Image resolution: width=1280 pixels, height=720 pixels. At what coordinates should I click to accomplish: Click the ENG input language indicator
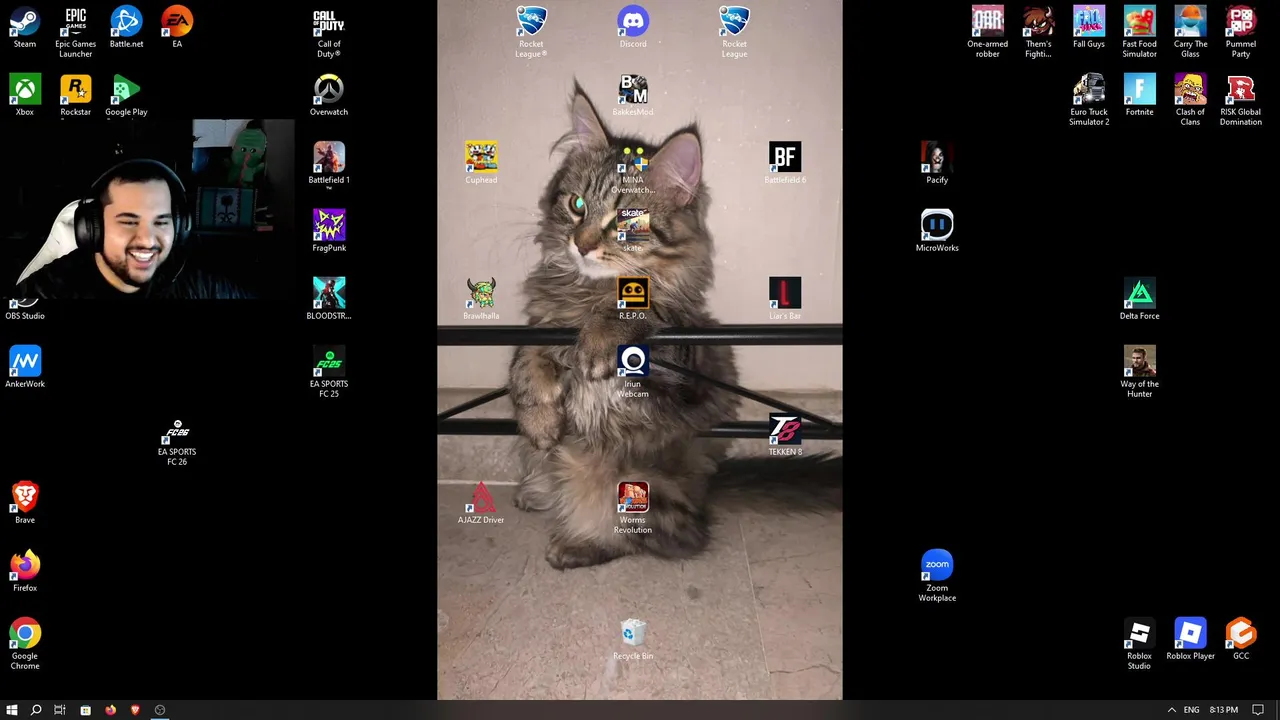pyautogui.click(x=1192, y=710)
